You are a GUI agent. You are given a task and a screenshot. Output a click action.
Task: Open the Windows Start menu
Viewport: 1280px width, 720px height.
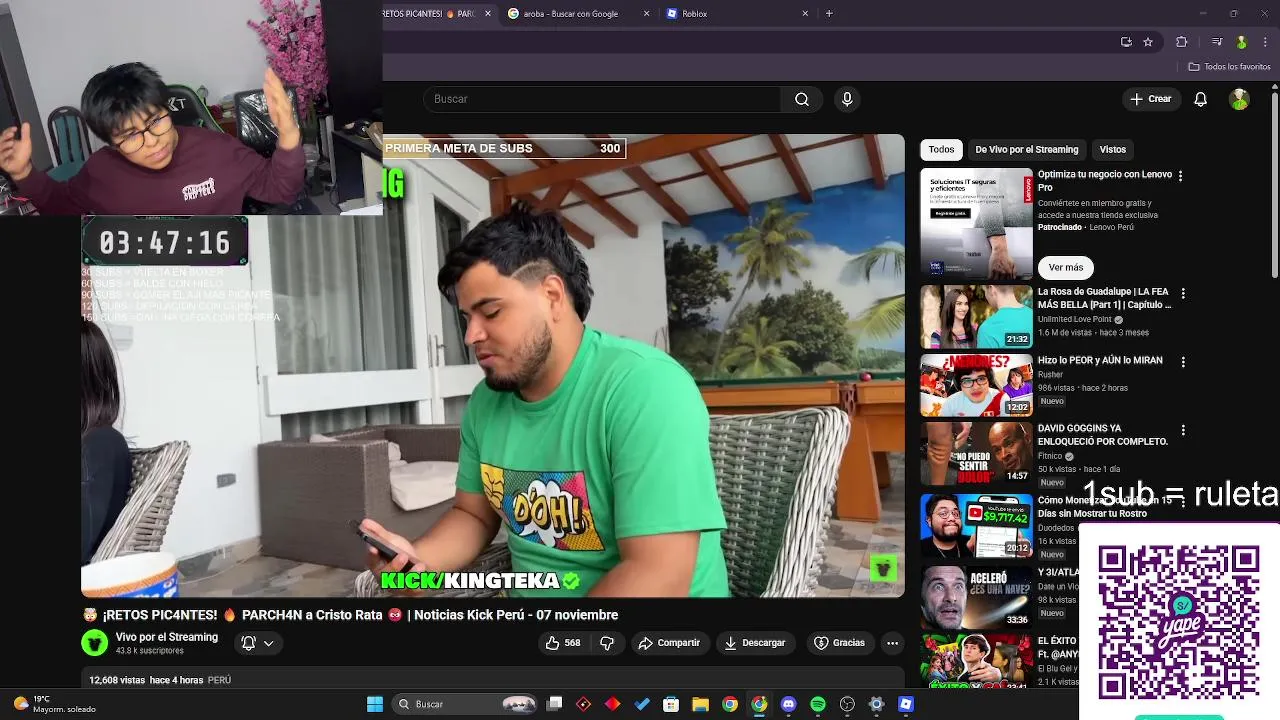click(x=375, y=704)
